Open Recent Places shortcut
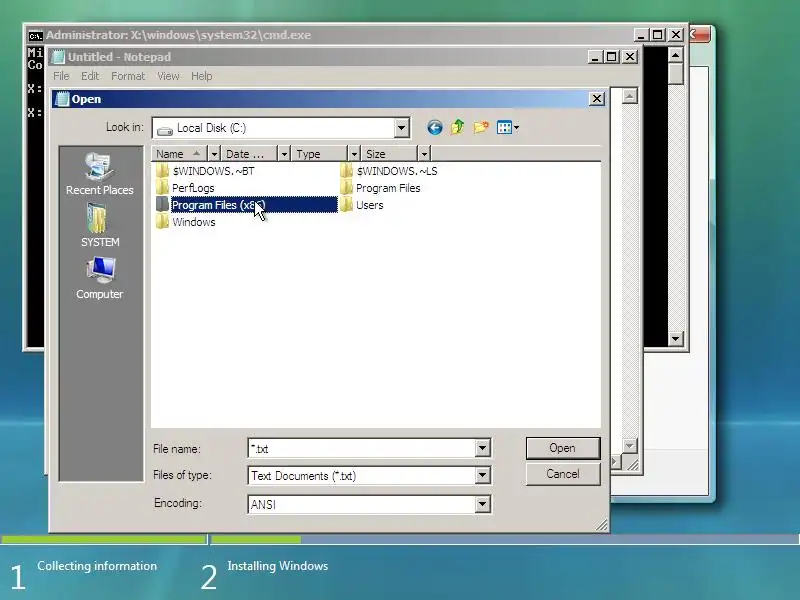Screen dimensions: 800x600 [99, 174]
